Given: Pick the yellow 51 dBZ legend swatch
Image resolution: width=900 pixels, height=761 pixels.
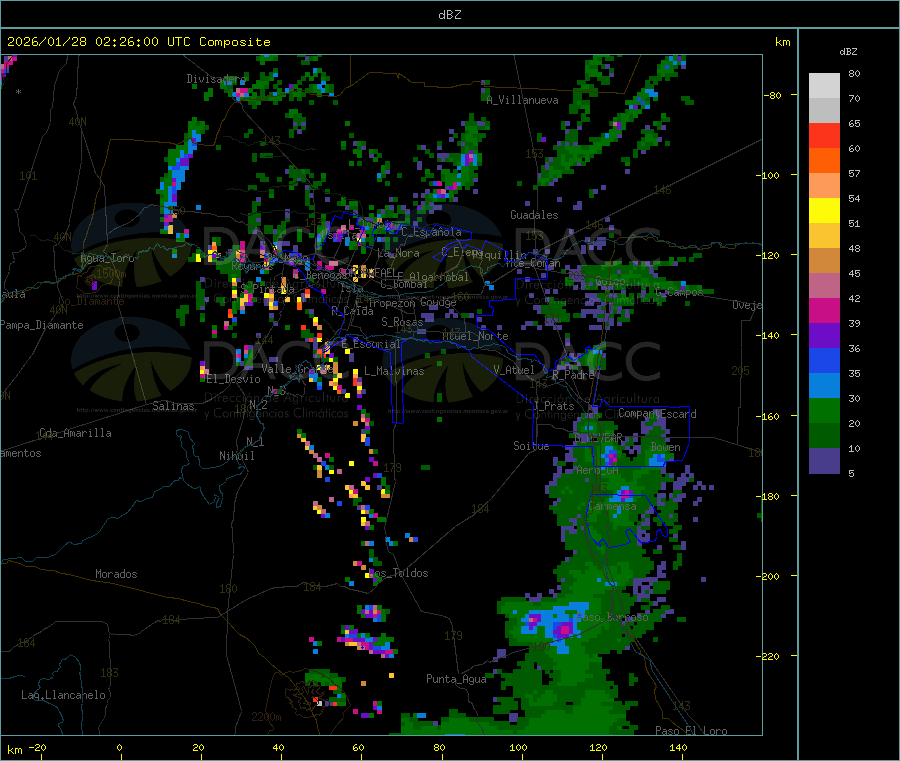Looking at the screenshot, I should point(824,211).
